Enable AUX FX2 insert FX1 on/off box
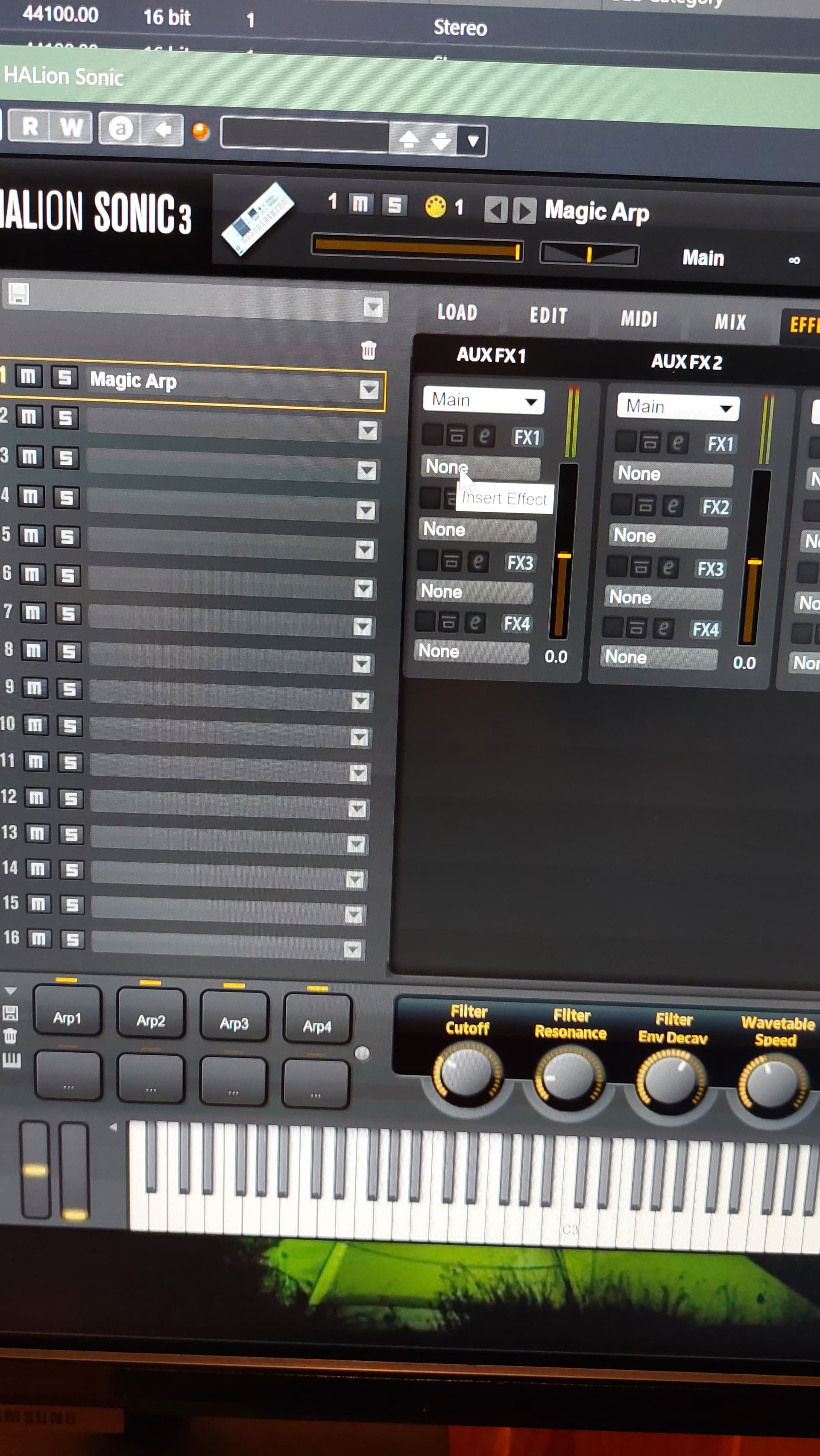 pos(626,442)
